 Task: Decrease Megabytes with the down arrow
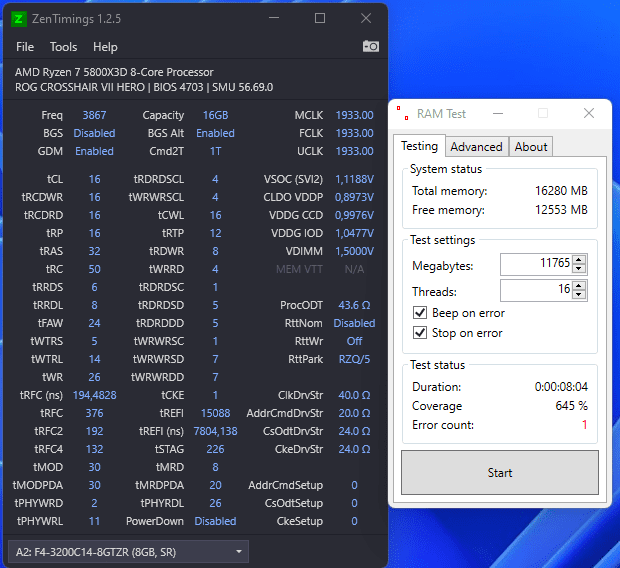pyautogui.click(x=579, y=269)
